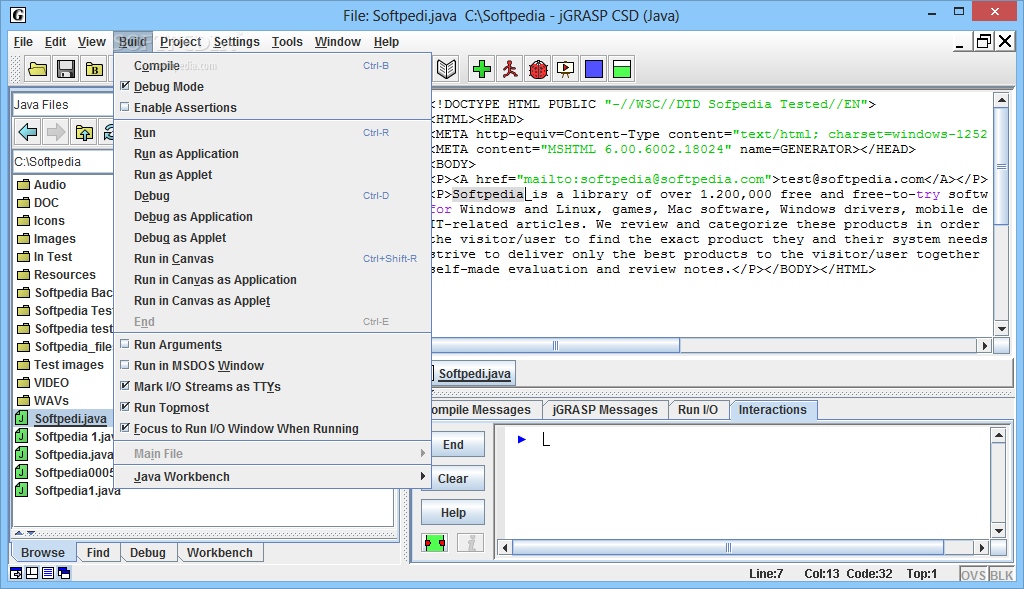1024x589 pixels.
Task: Select the Softpedi.java document tab button
Action: (x=473, y=374)
